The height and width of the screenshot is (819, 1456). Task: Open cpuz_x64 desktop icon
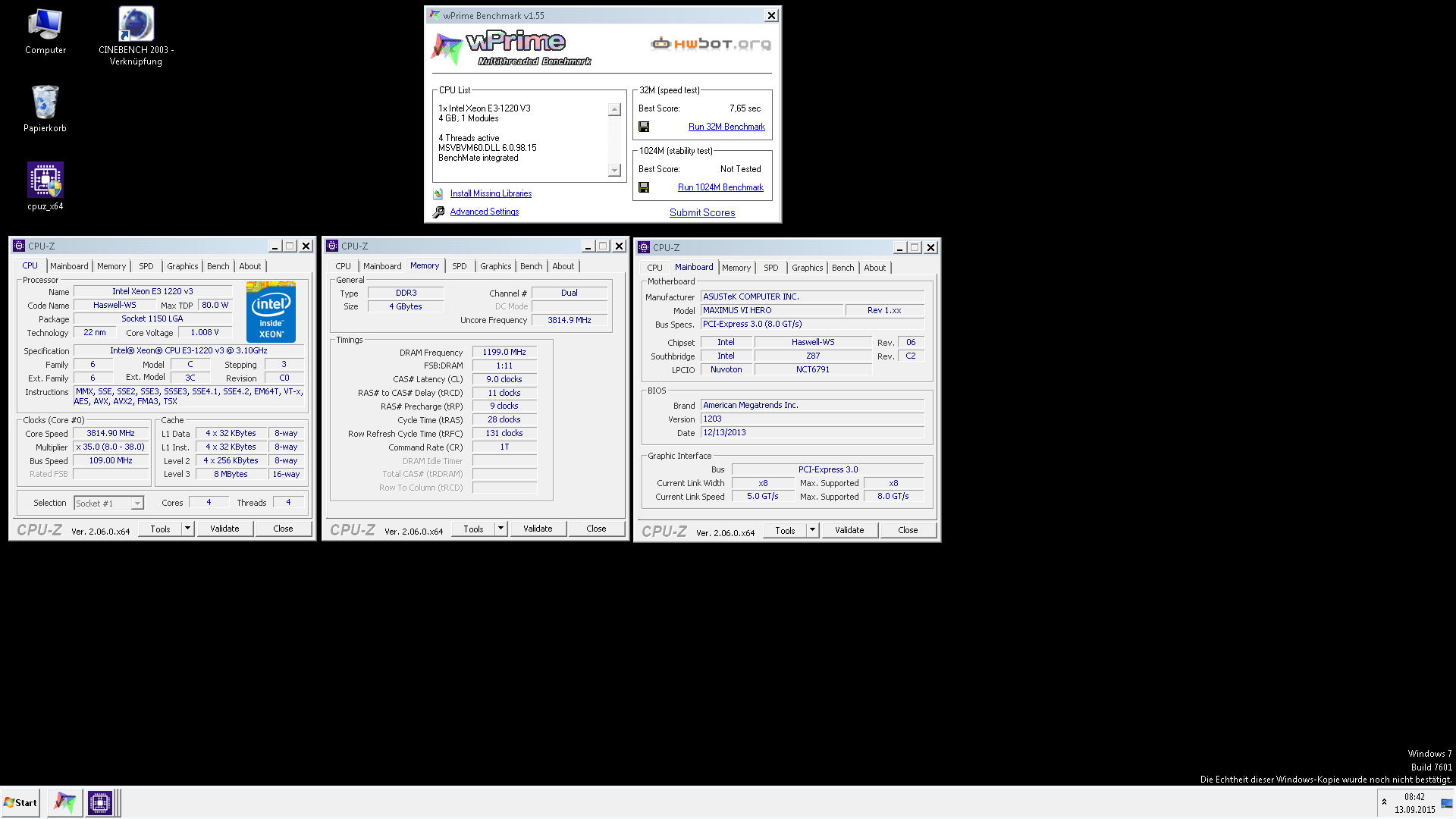tap(45, 187)
